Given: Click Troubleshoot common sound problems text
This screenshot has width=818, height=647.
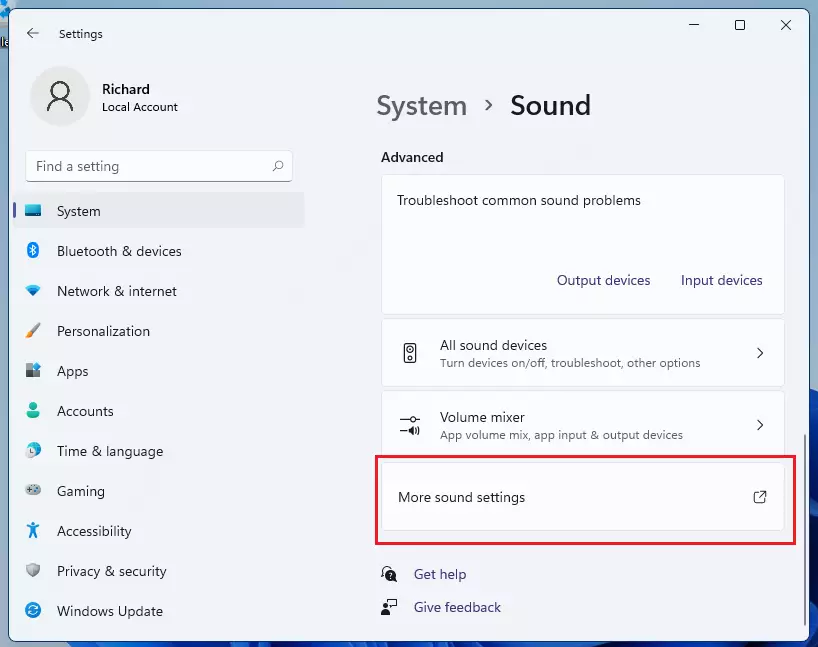Looking at the screenshot, I should (x=519, y=200).
